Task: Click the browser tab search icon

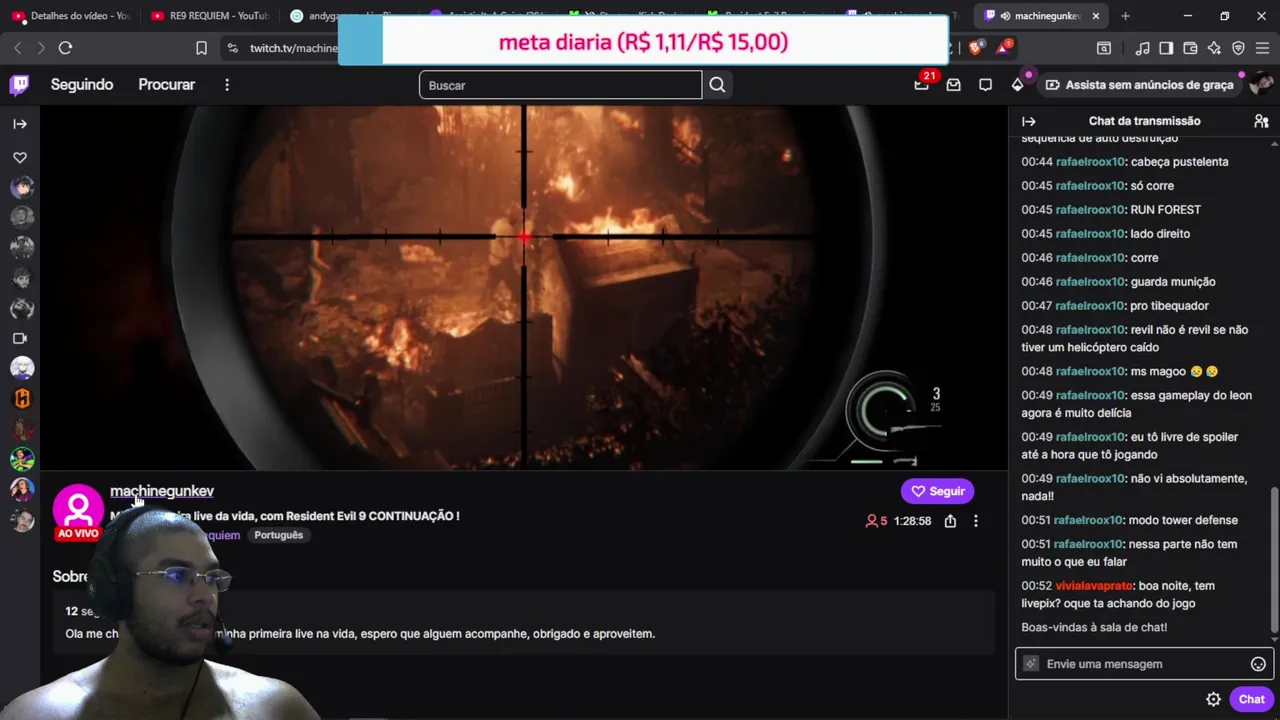Action: pos(1104,48)
